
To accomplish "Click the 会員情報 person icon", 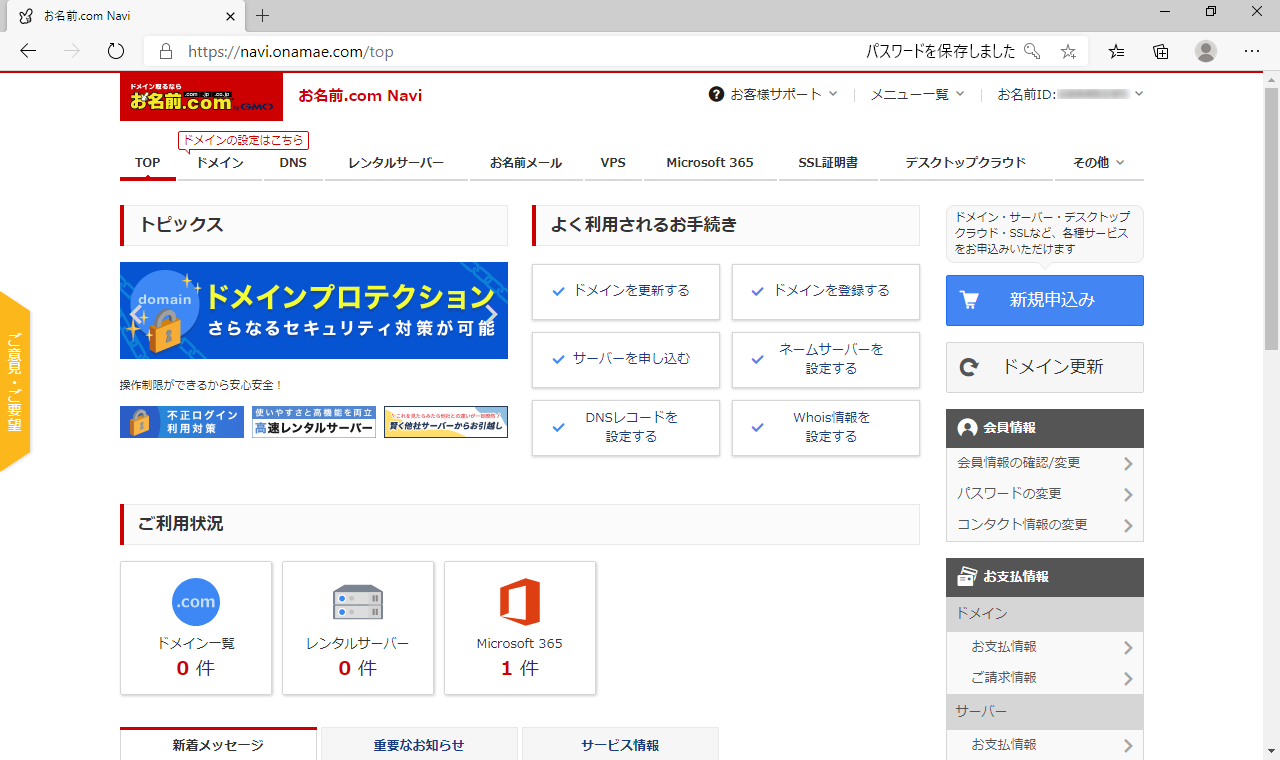I will [x=967, y=427].
